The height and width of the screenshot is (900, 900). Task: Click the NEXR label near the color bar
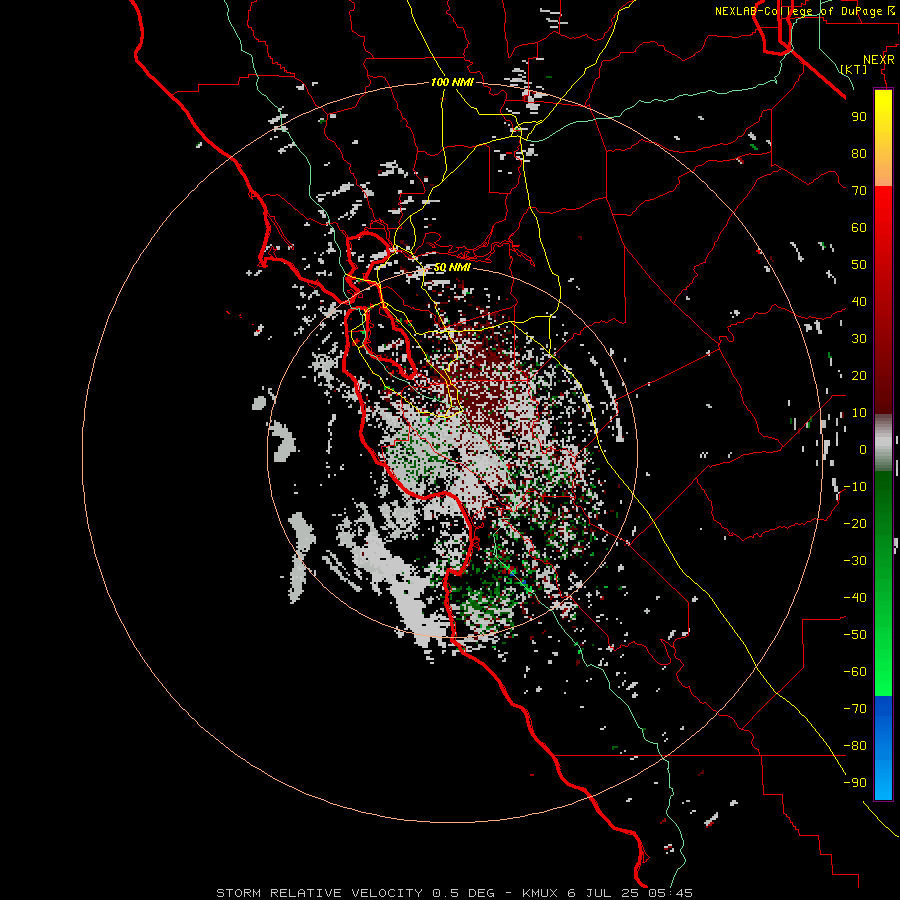click(879, 60)
